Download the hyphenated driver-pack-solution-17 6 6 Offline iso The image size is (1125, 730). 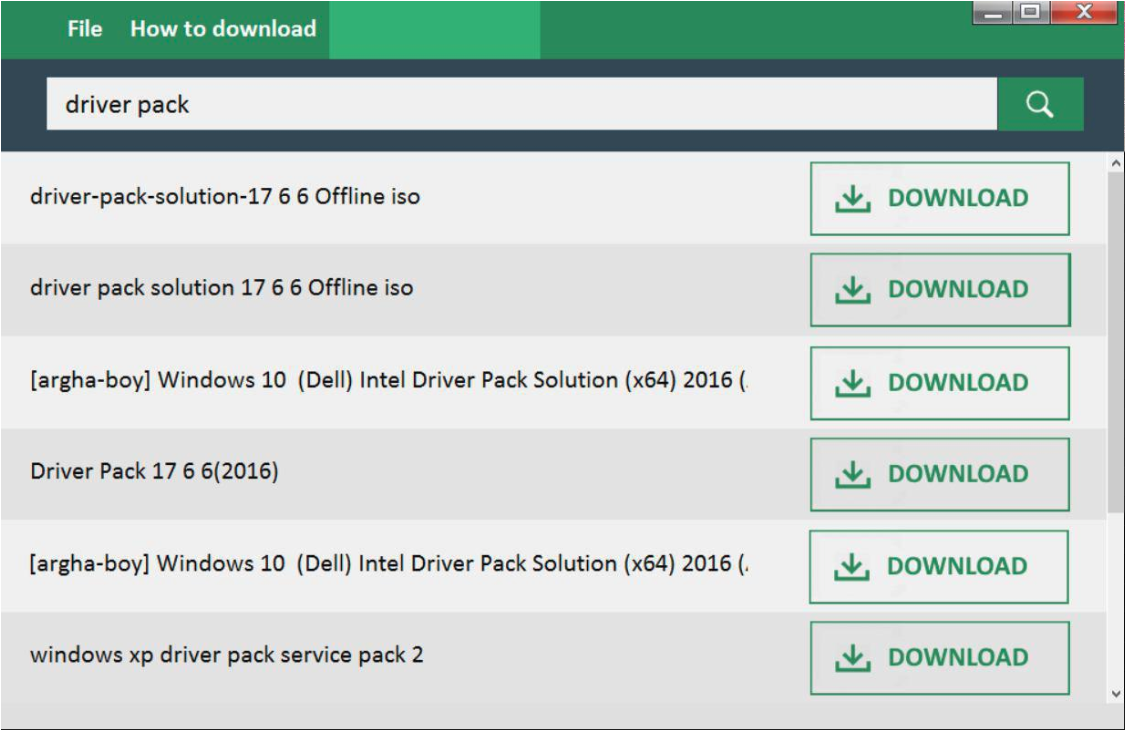pyautogui.click(x=940, y=198)
